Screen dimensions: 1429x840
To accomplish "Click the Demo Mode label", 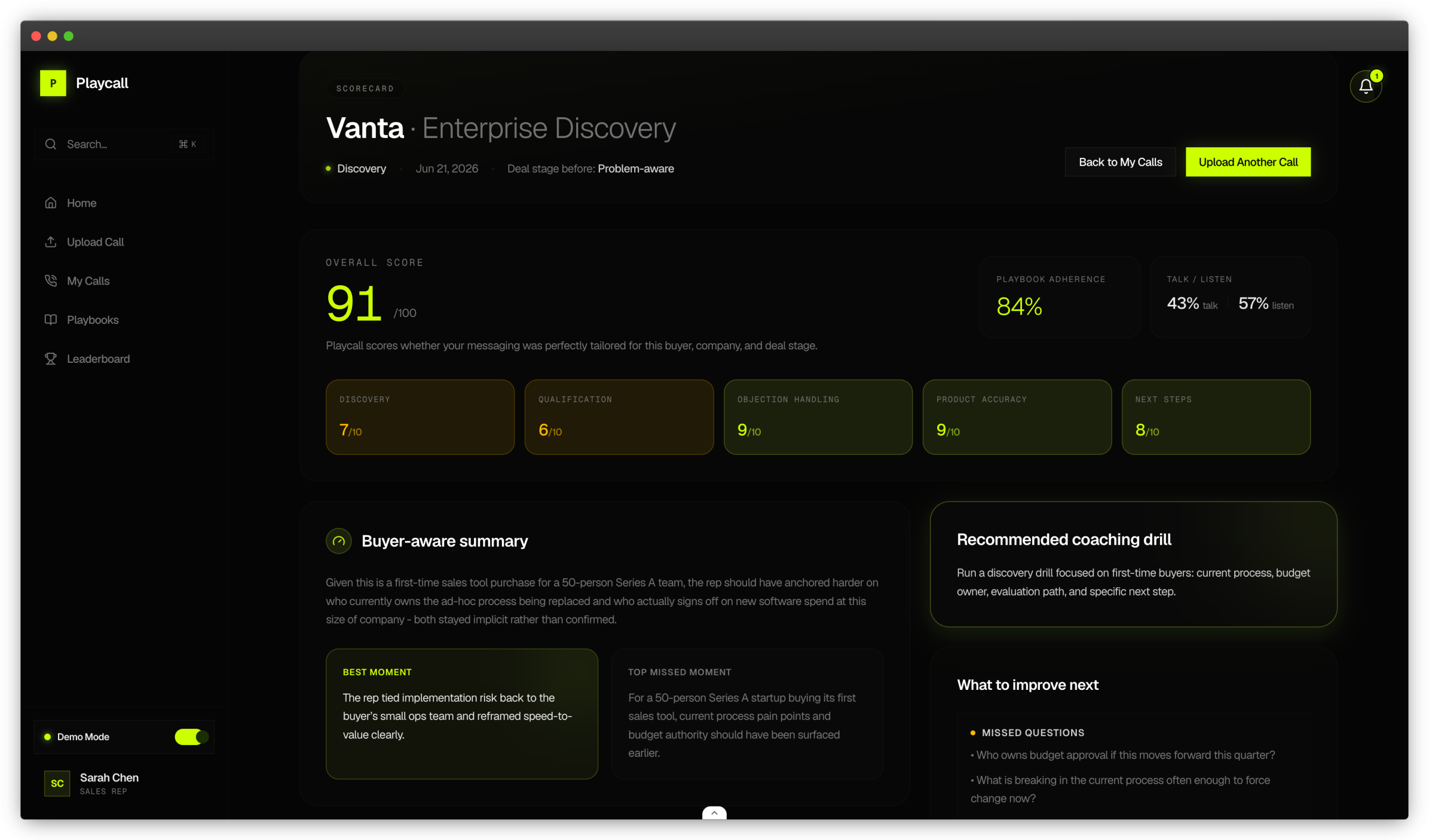I will pyautogui.click(x=83, y=737).
